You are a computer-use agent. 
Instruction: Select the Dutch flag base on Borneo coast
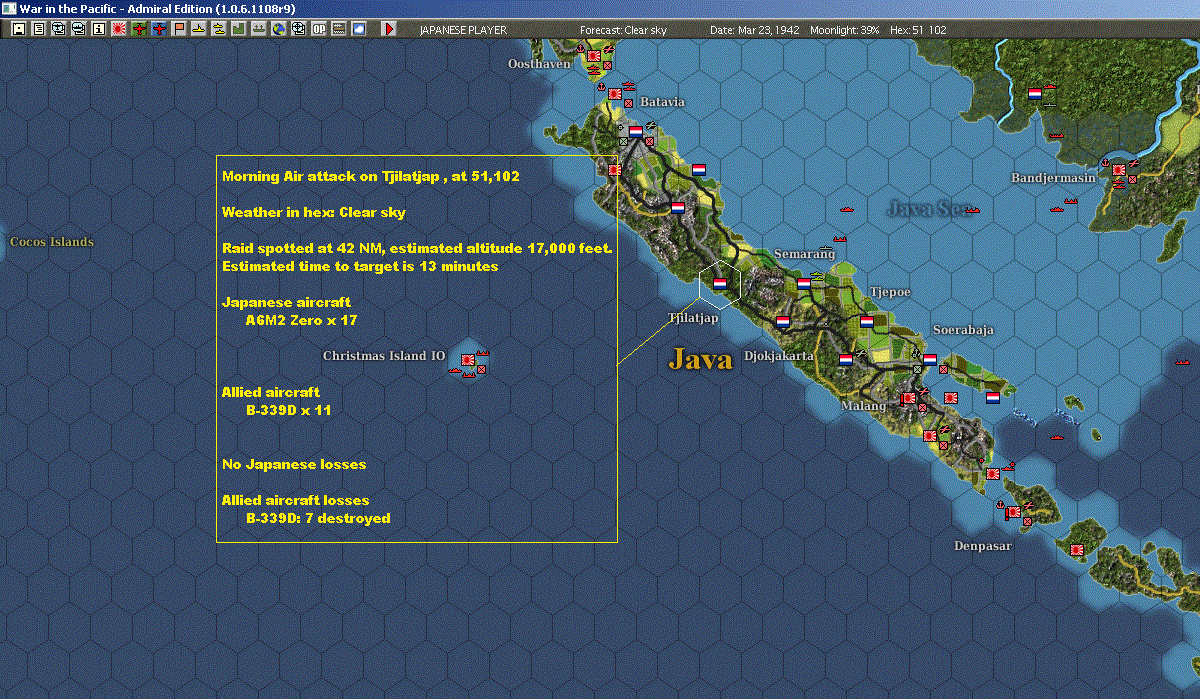[1035, 94]
